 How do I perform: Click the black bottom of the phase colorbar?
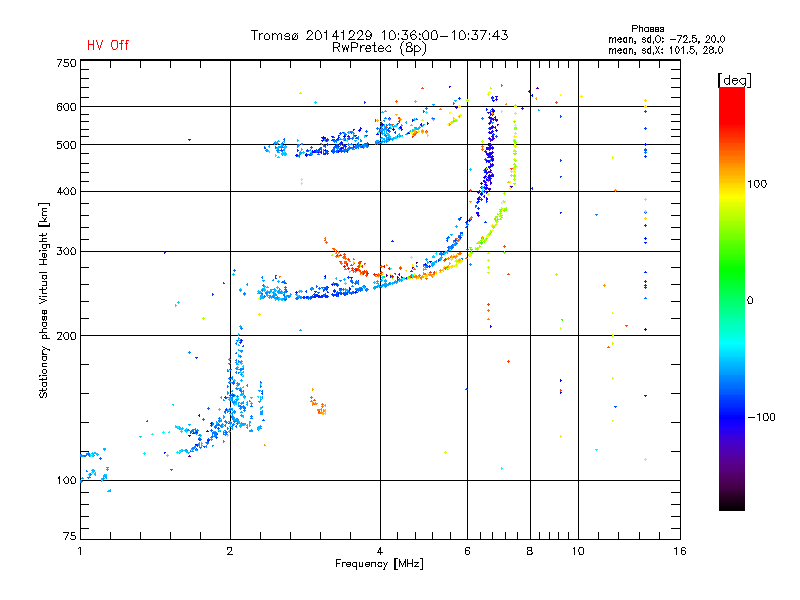pyautogui.click(x=732, y=503)
